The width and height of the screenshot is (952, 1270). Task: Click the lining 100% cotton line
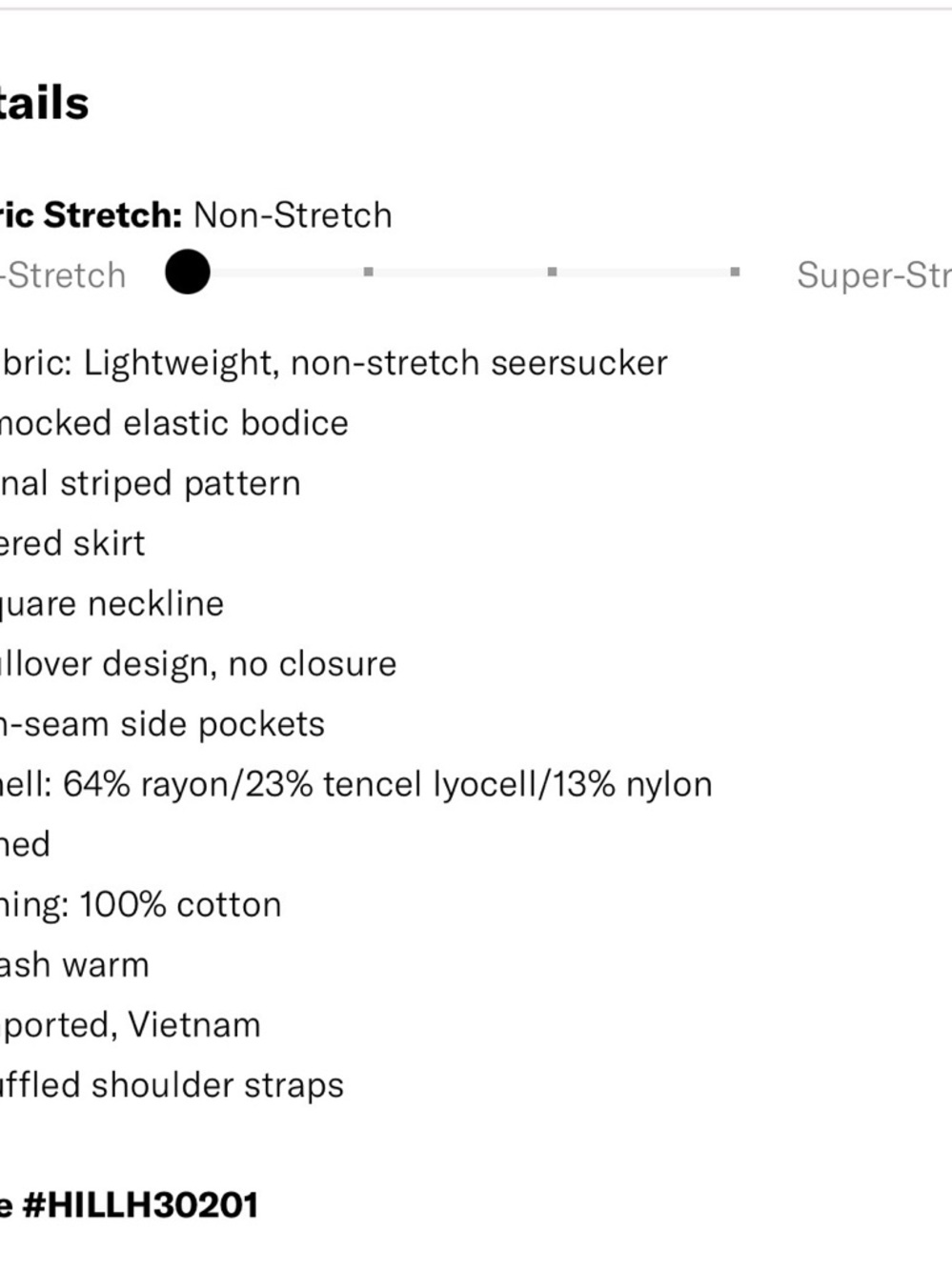141,904
